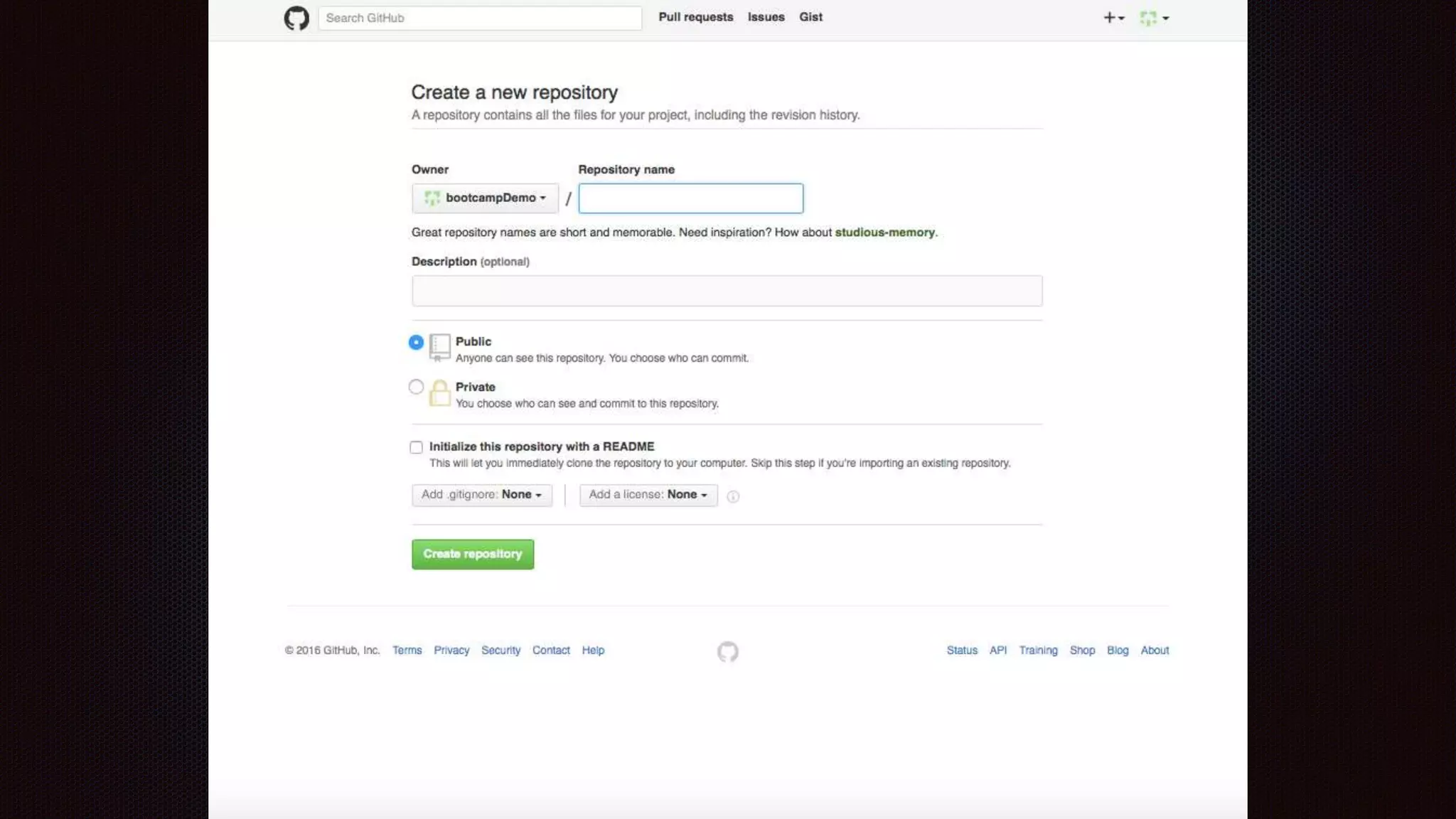Open Issues from the top navigation

coord(766,17)
